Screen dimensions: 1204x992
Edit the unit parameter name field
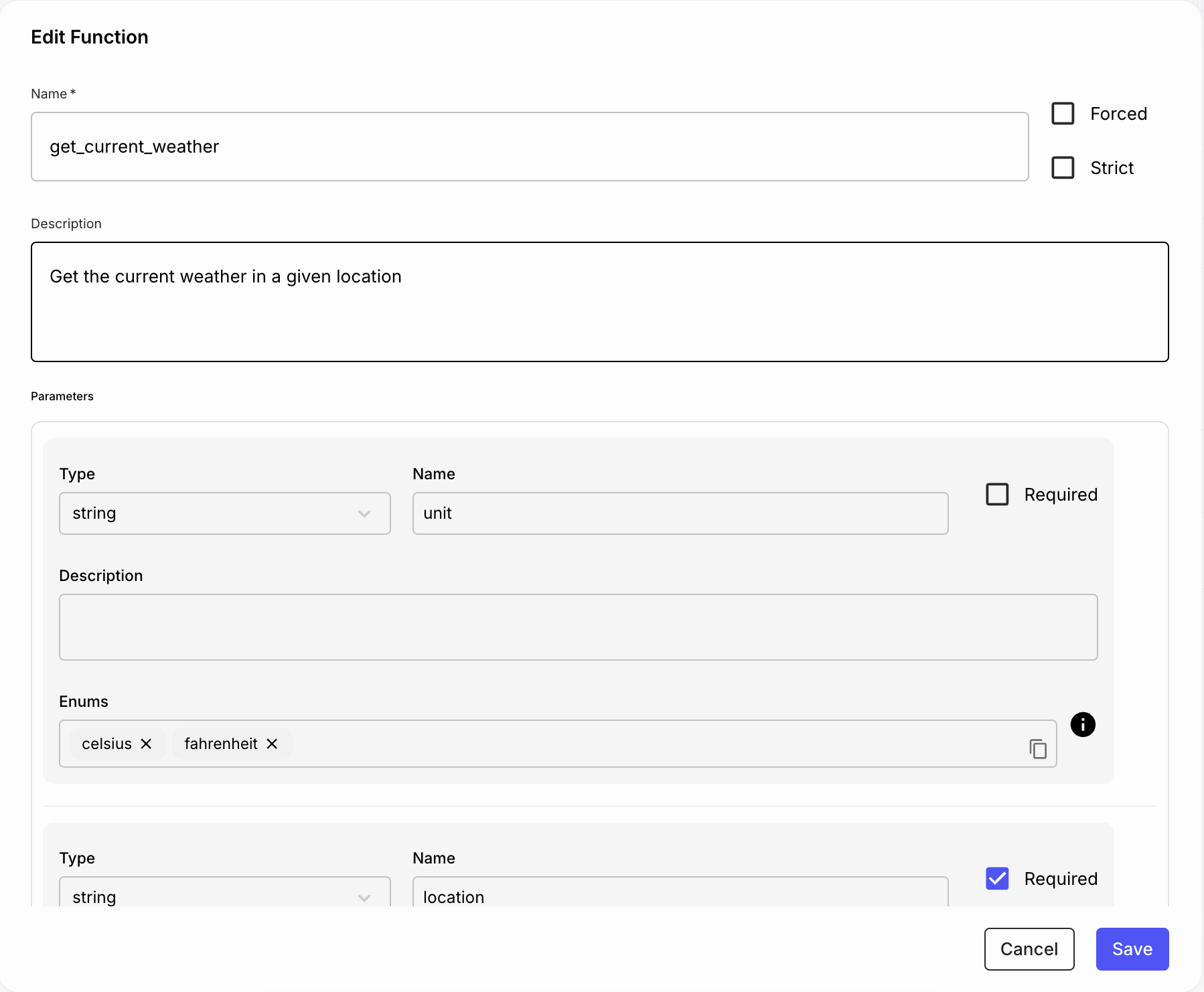(680, 513)
